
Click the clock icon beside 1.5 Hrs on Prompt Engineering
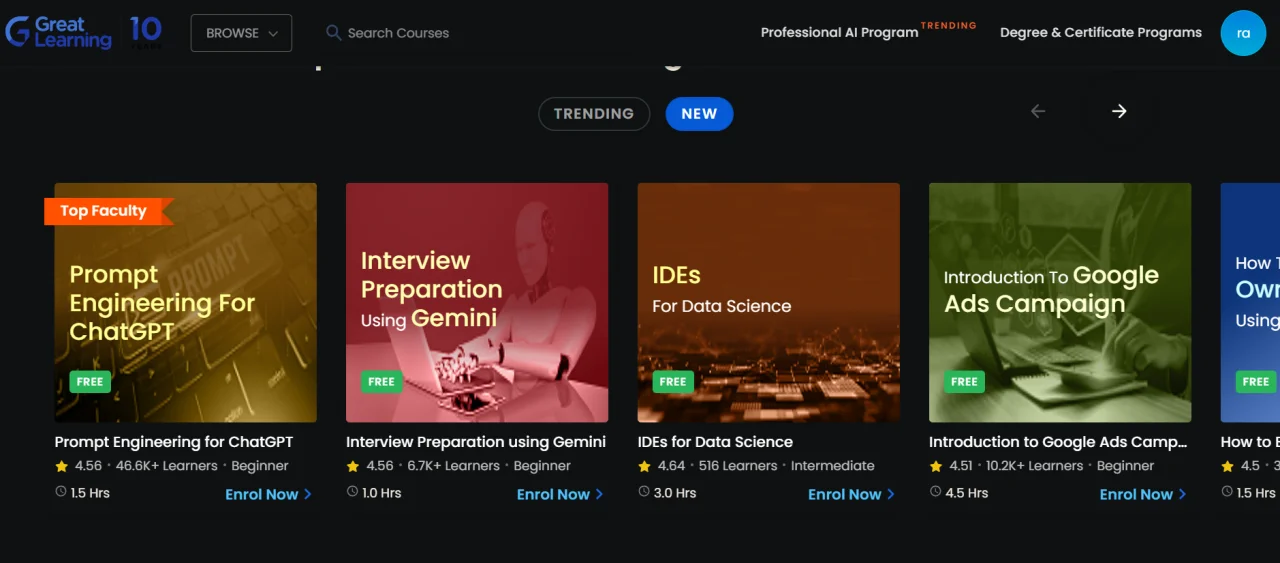tap(61, 492)
